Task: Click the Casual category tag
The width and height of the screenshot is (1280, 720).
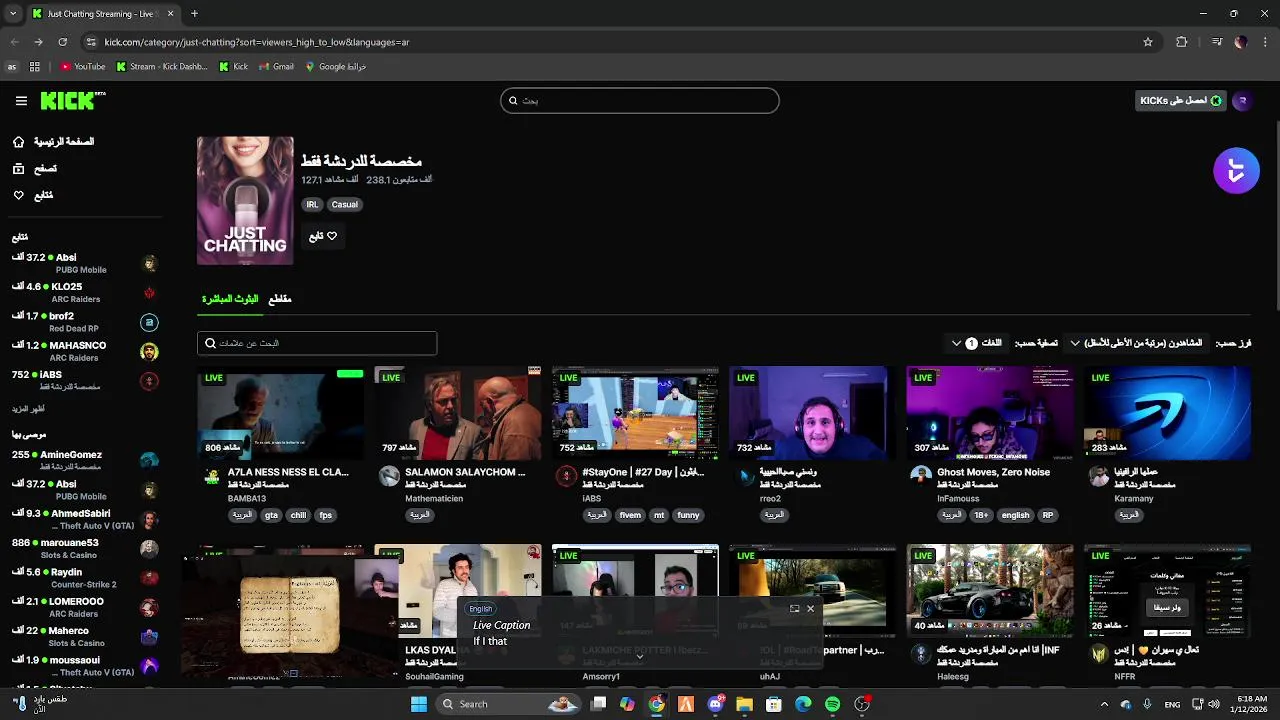Action: pos(345,204)
